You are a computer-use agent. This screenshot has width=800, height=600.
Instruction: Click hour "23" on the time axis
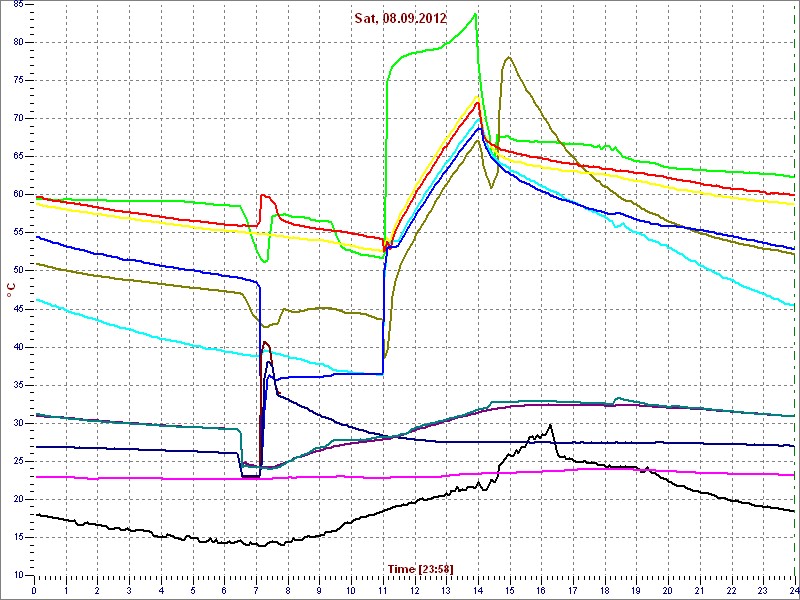pyautogui.click(x=763, y=590)
